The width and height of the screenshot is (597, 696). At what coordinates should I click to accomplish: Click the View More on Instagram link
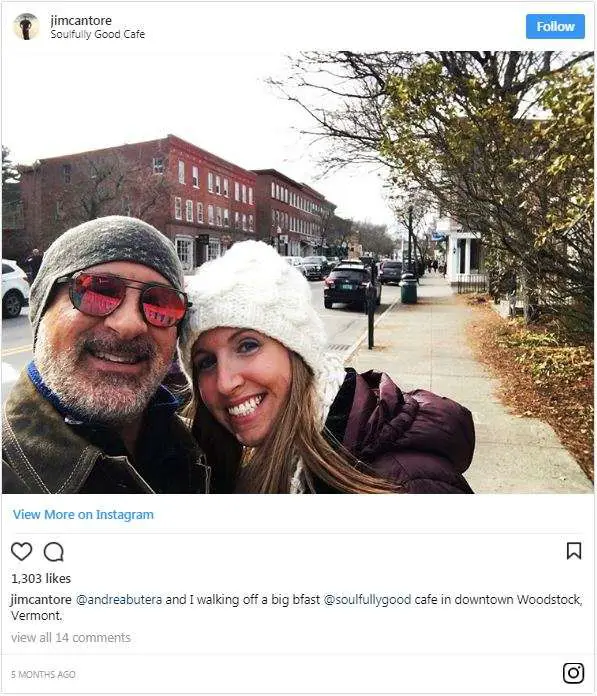83,514
